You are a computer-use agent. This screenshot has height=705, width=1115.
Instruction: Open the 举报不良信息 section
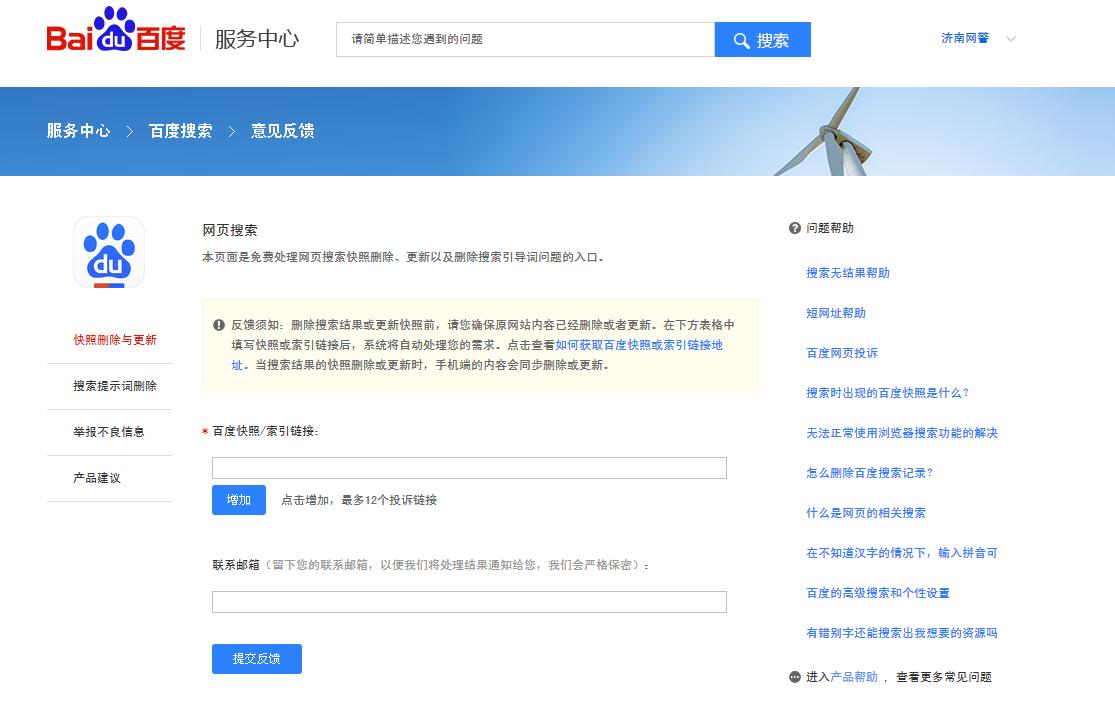[110, 432]
